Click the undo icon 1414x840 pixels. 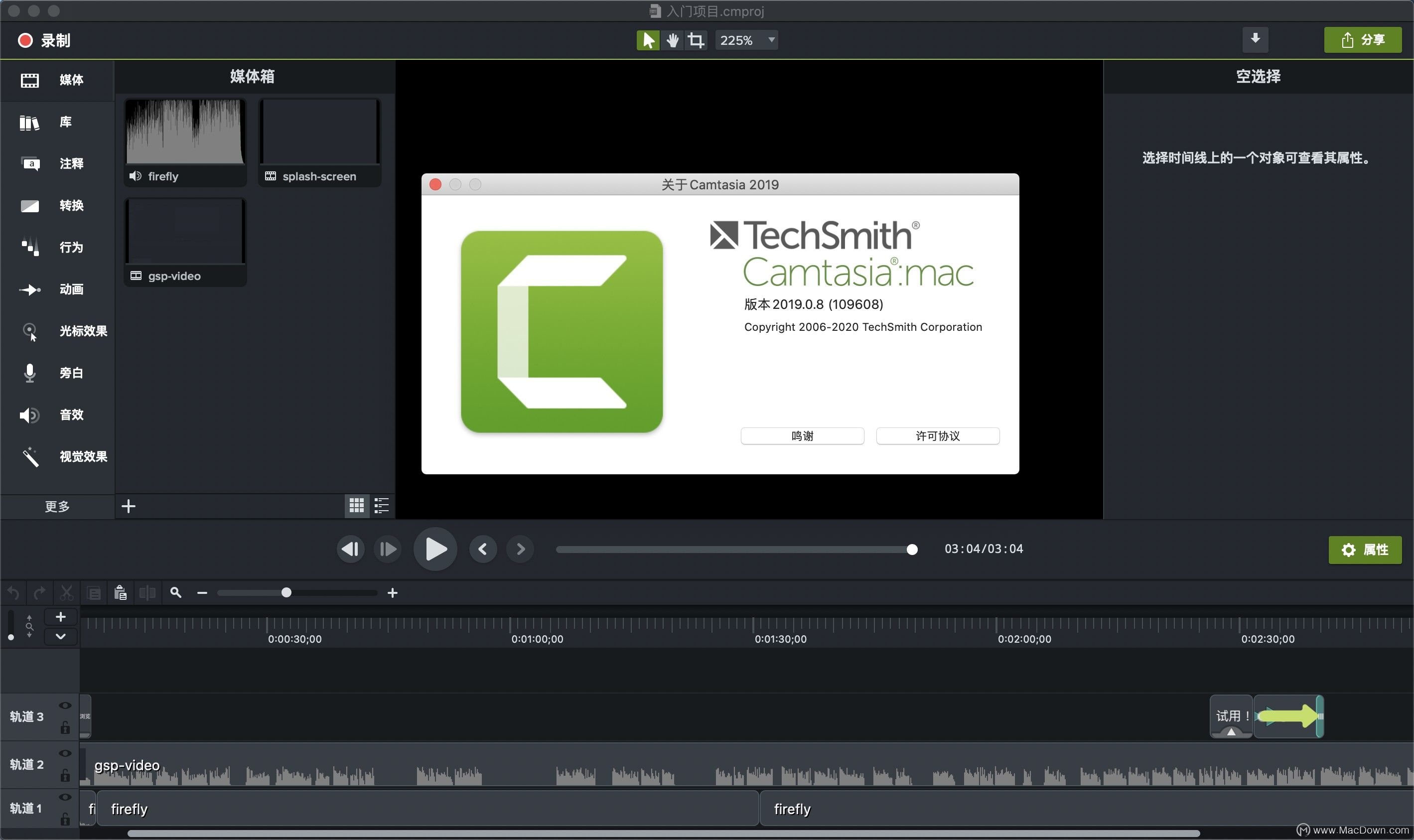click(13, 593)
